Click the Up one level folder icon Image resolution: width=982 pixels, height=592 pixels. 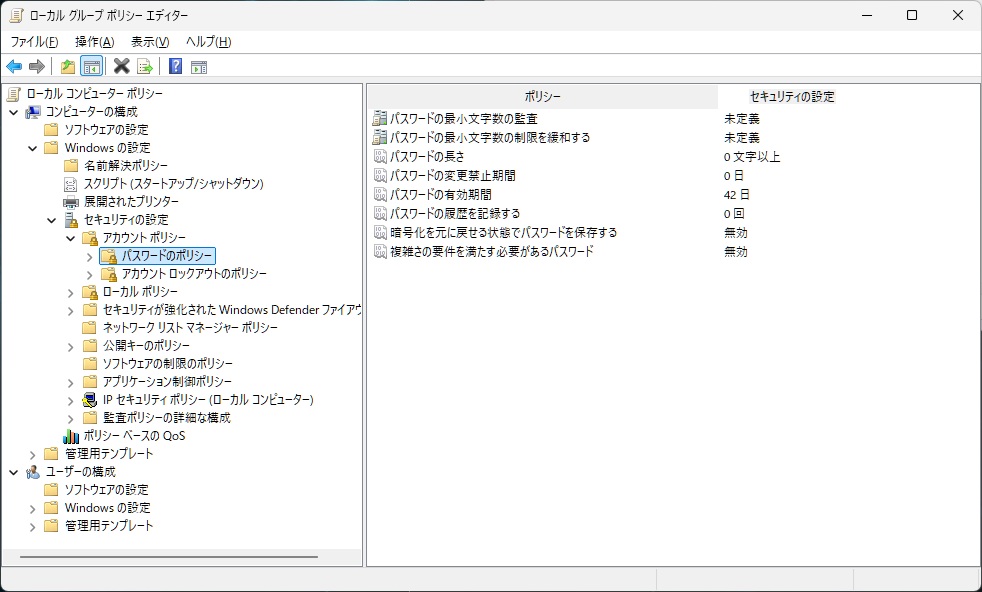67,67
